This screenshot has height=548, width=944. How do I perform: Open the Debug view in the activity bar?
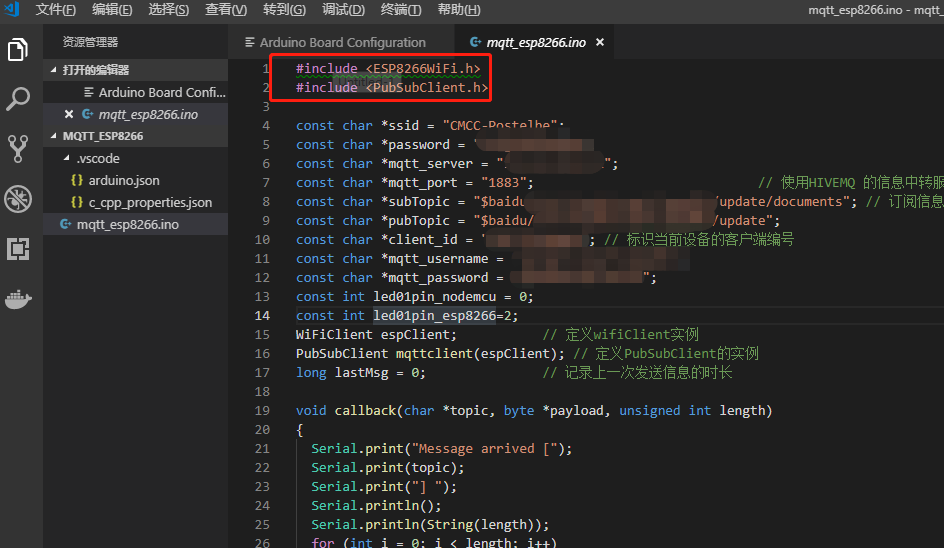(18, 199)
